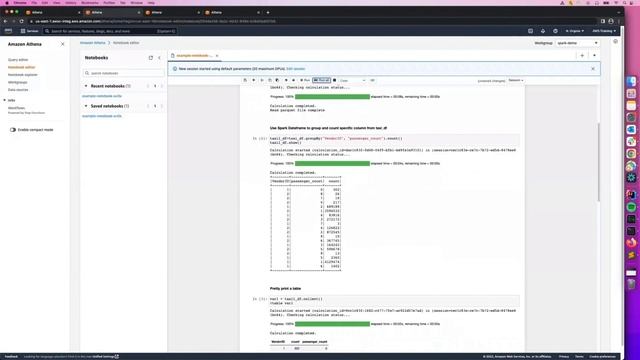Open the Session dropdown
Image resolution: width=640 pixels, height=360 pixels.
click(x=516, y=80)
